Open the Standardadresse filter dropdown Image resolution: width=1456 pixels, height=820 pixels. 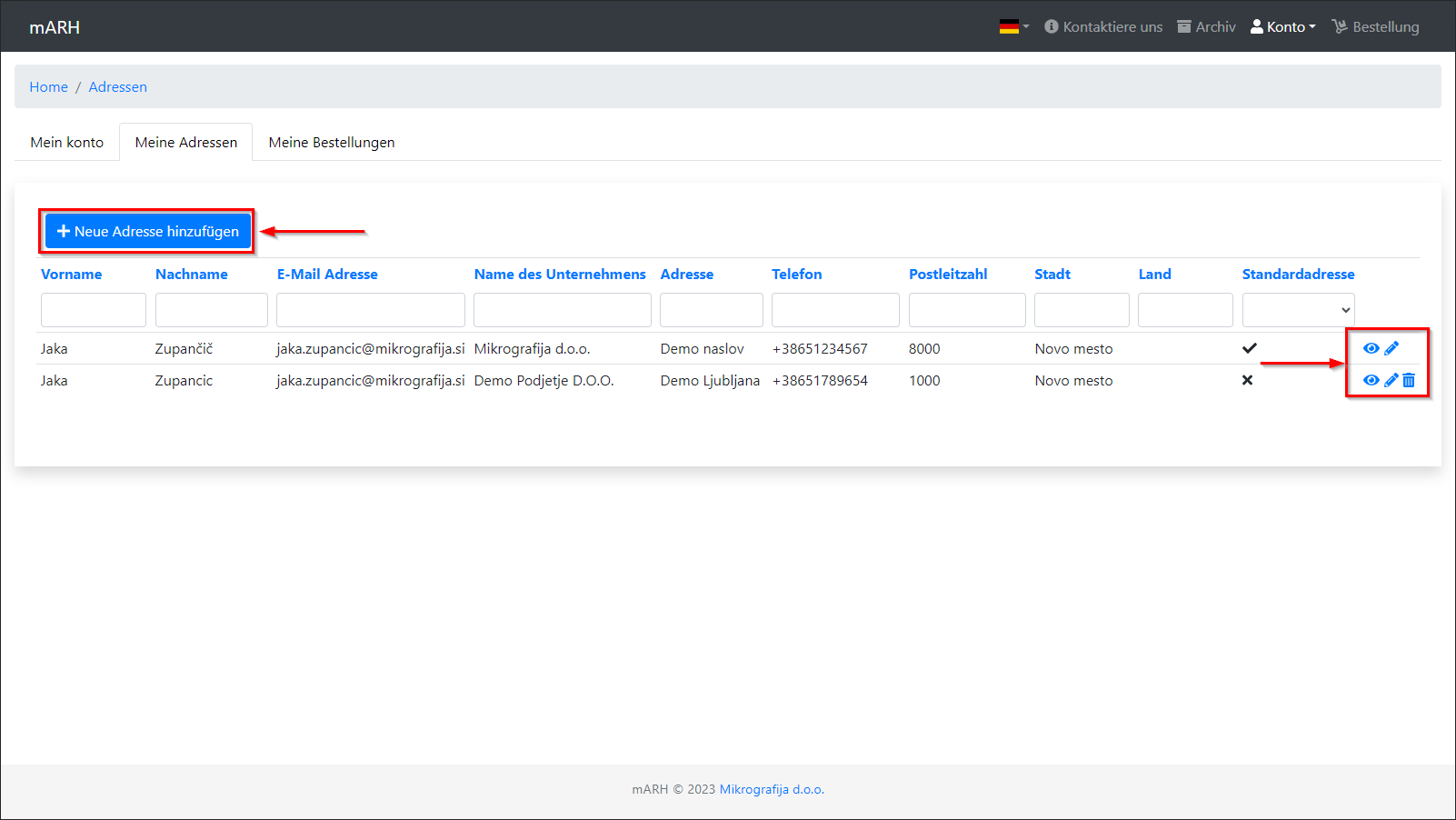pos(1298,310)
